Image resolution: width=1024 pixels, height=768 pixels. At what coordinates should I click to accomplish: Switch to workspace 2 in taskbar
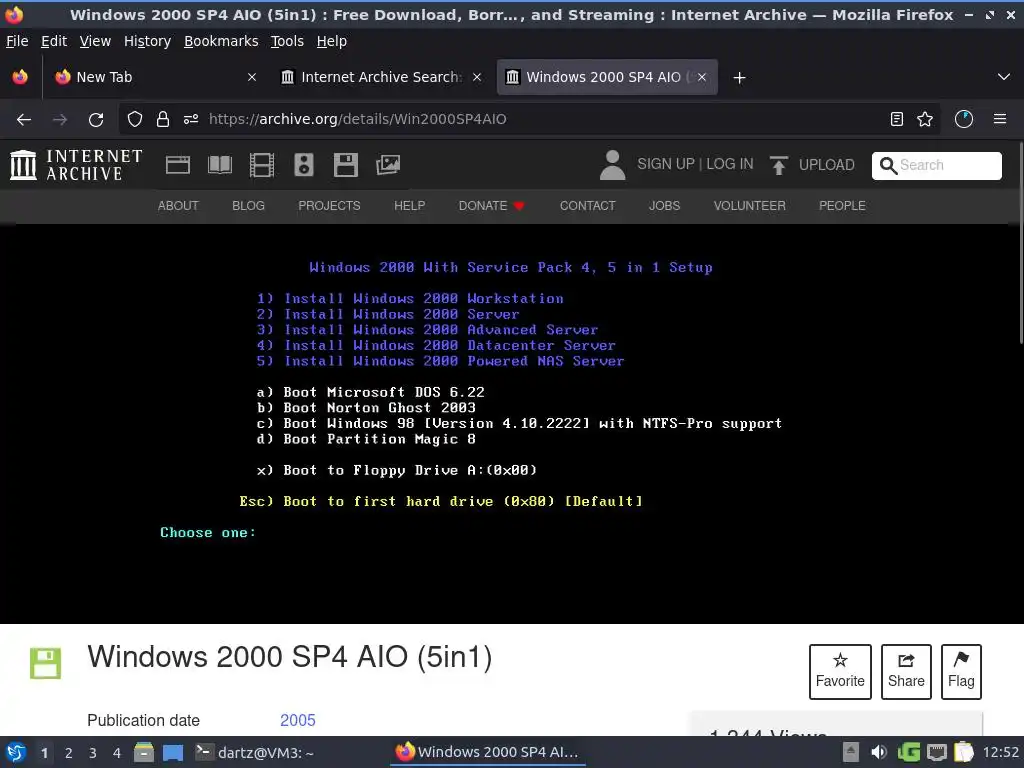(68, 753)
